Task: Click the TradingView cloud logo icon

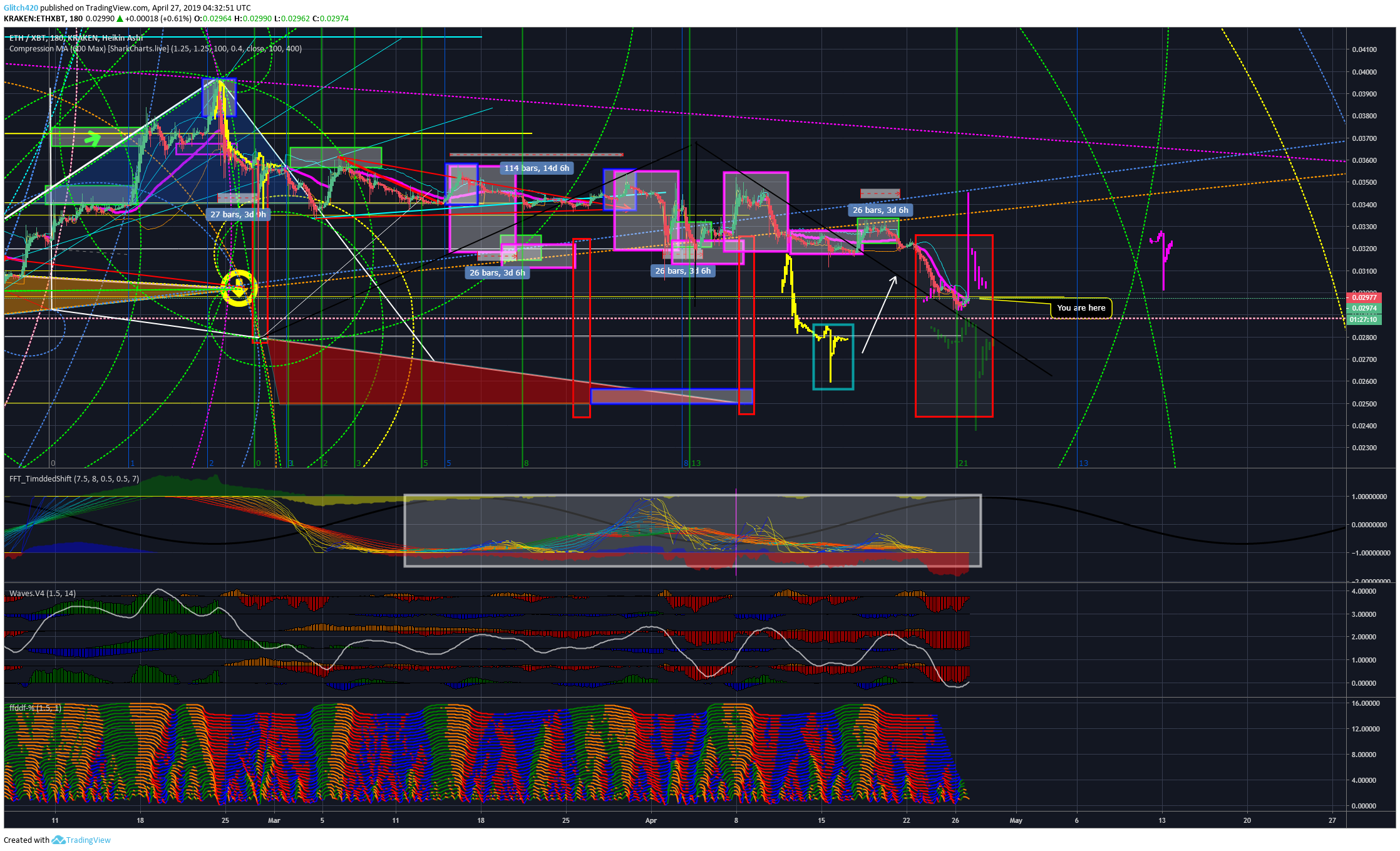Action: point(58,840)
